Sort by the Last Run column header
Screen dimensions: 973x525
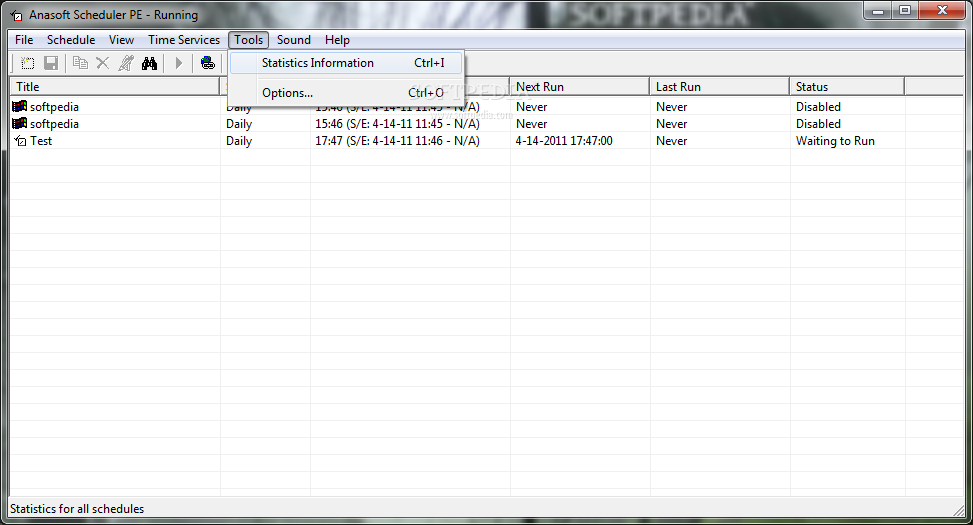click(x=719, y=87)
